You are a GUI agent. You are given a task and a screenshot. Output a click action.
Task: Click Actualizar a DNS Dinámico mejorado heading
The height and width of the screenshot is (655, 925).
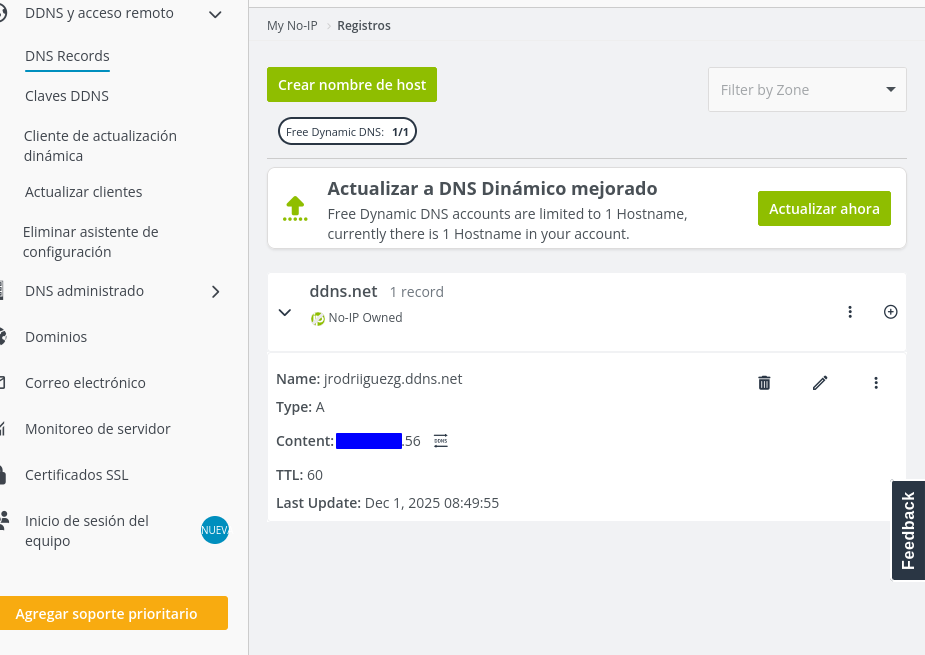[492, 188]
